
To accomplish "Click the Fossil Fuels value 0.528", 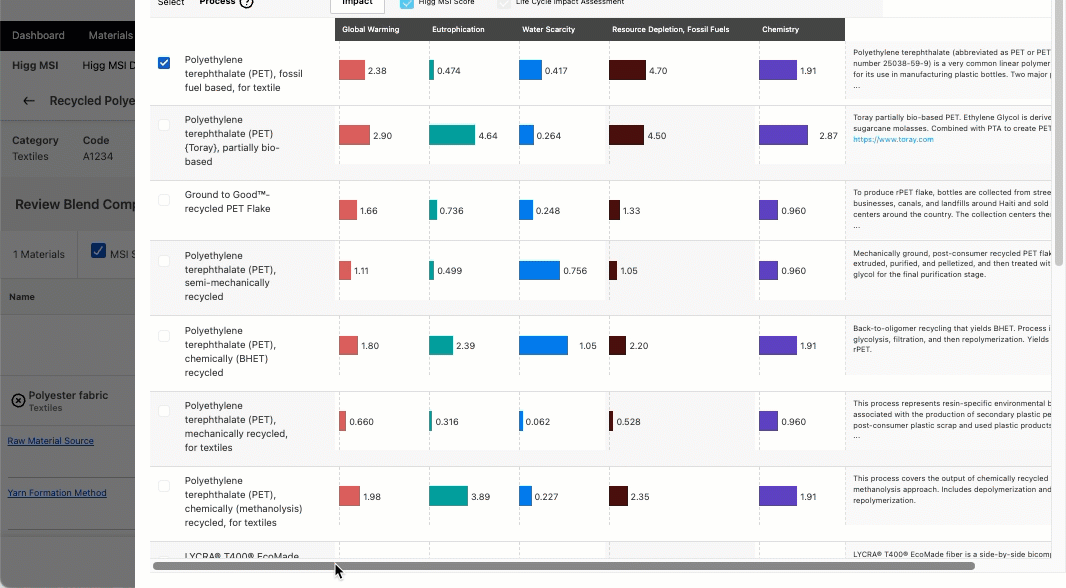I will click(628, 421).
